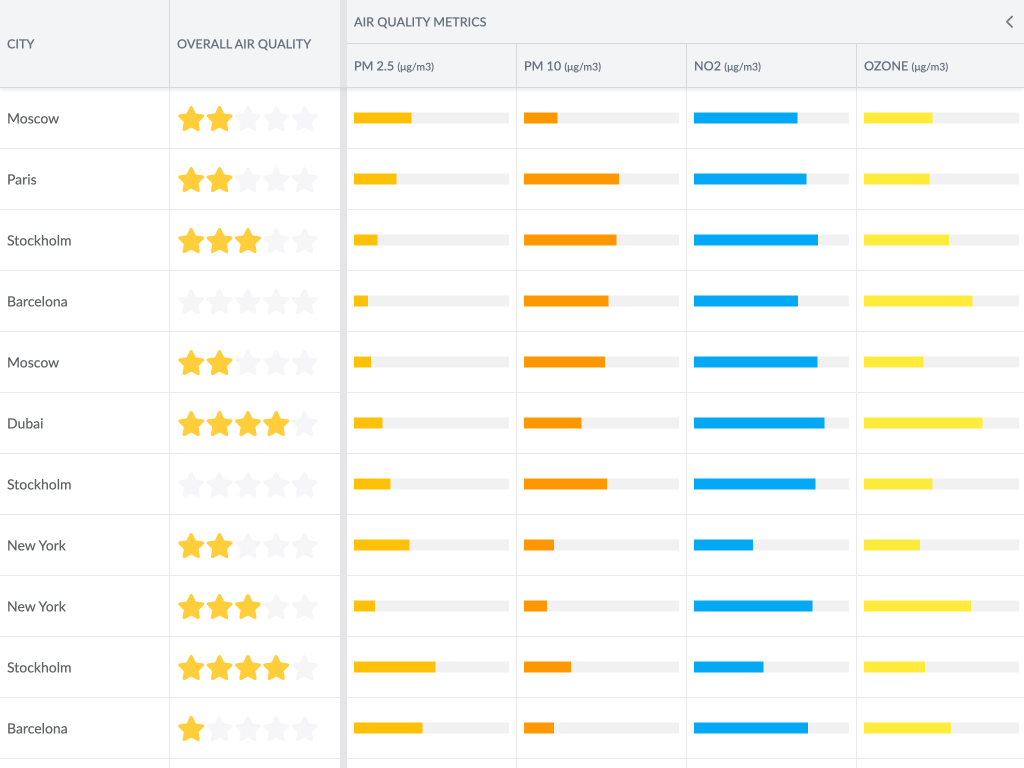Click first empty star in unrated Stockholm row

pyautogui.click(x=191, y=485)
